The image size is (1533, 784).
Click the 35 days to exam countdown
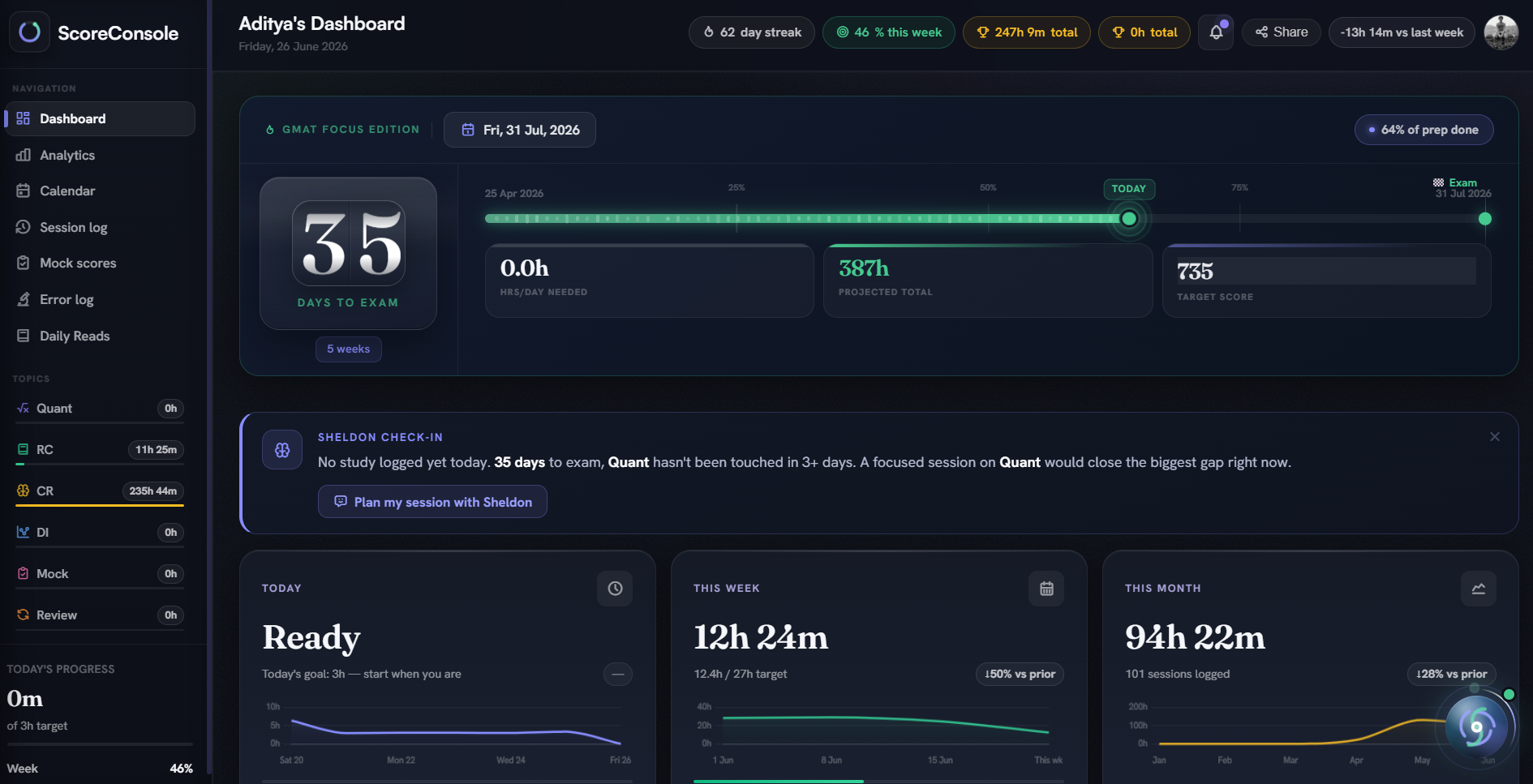[x=349, y=253]
